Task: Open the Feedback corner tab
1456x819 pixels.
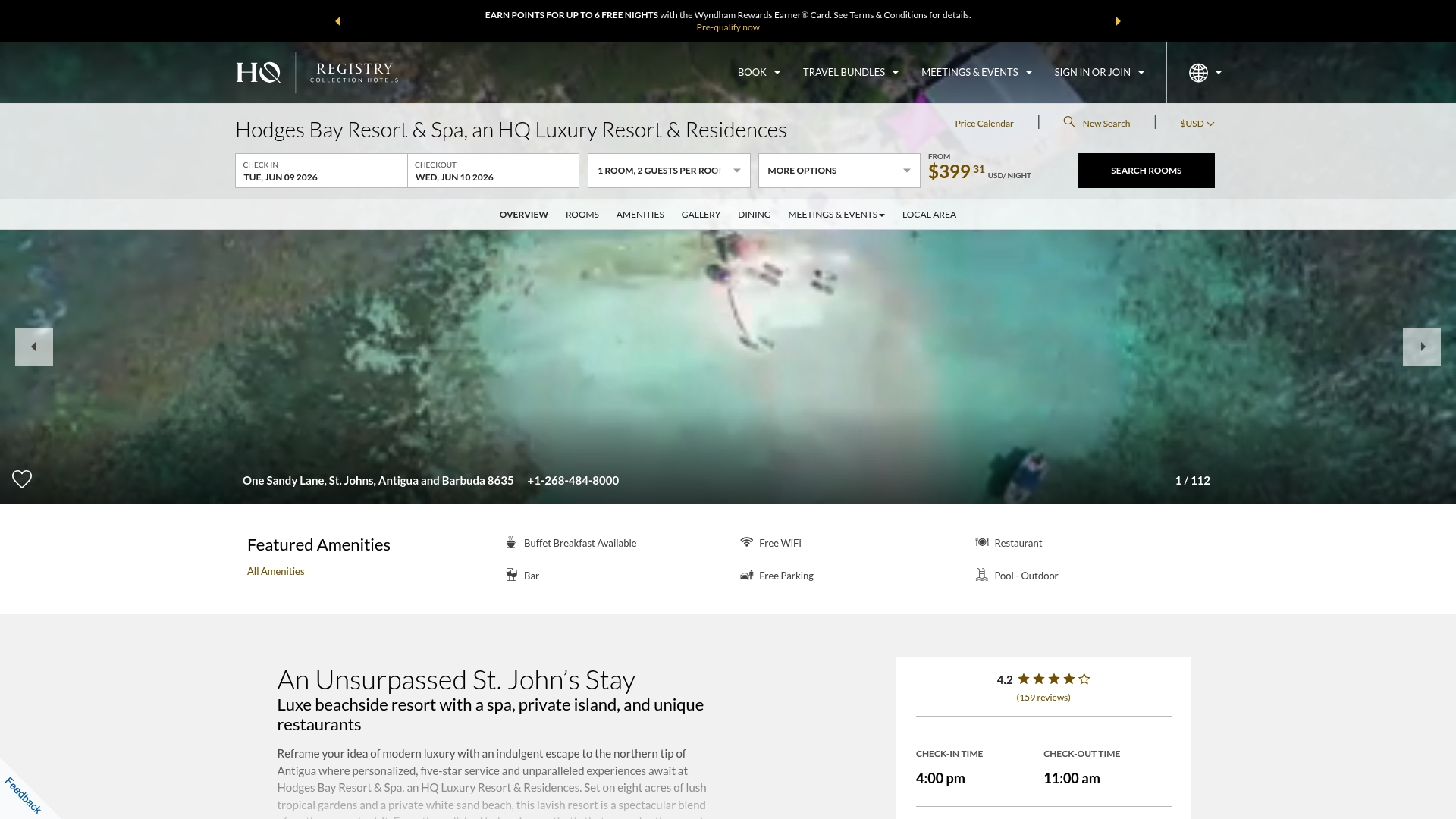Action: [x=23, y=795]
